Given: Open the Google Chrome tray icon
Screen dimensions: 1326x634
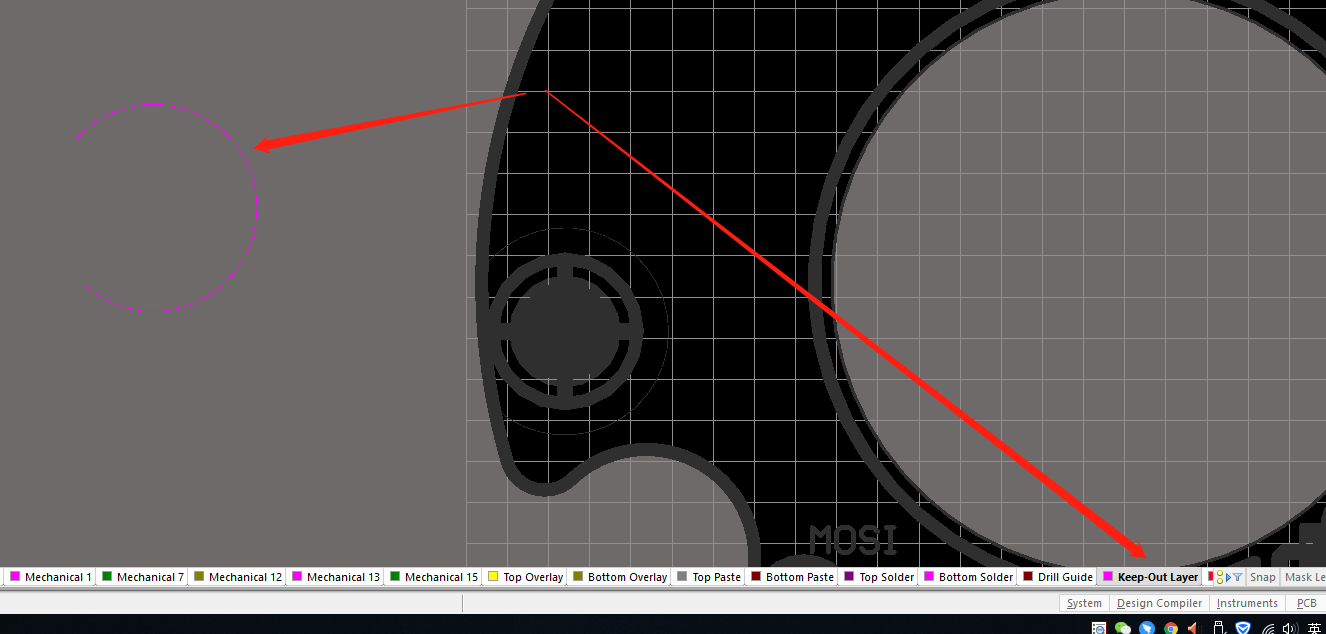Looking at the screenshot, I should tap(1171, 628).
